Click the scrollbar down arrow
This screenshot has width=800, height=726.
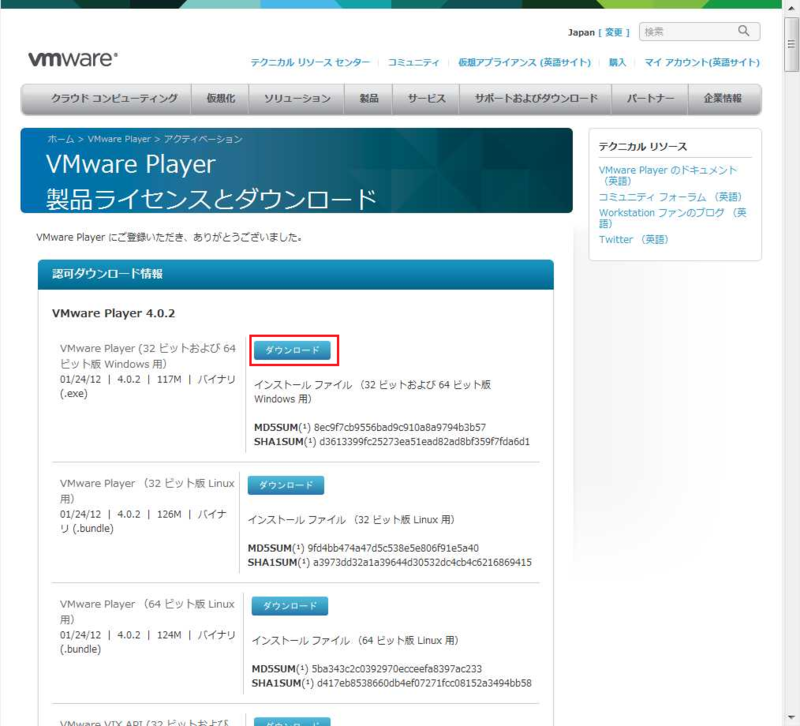coord(791,717)
